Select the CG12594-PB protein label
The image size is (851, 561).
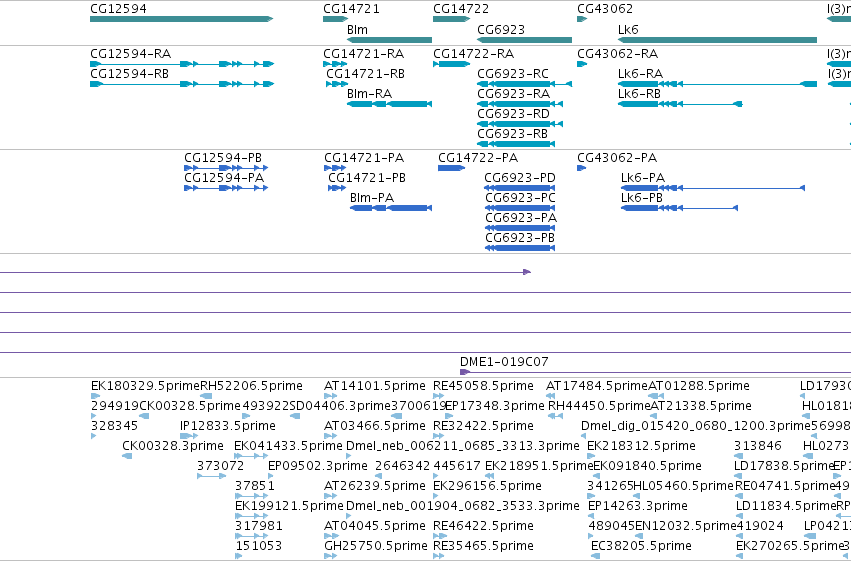coord(223,158)
